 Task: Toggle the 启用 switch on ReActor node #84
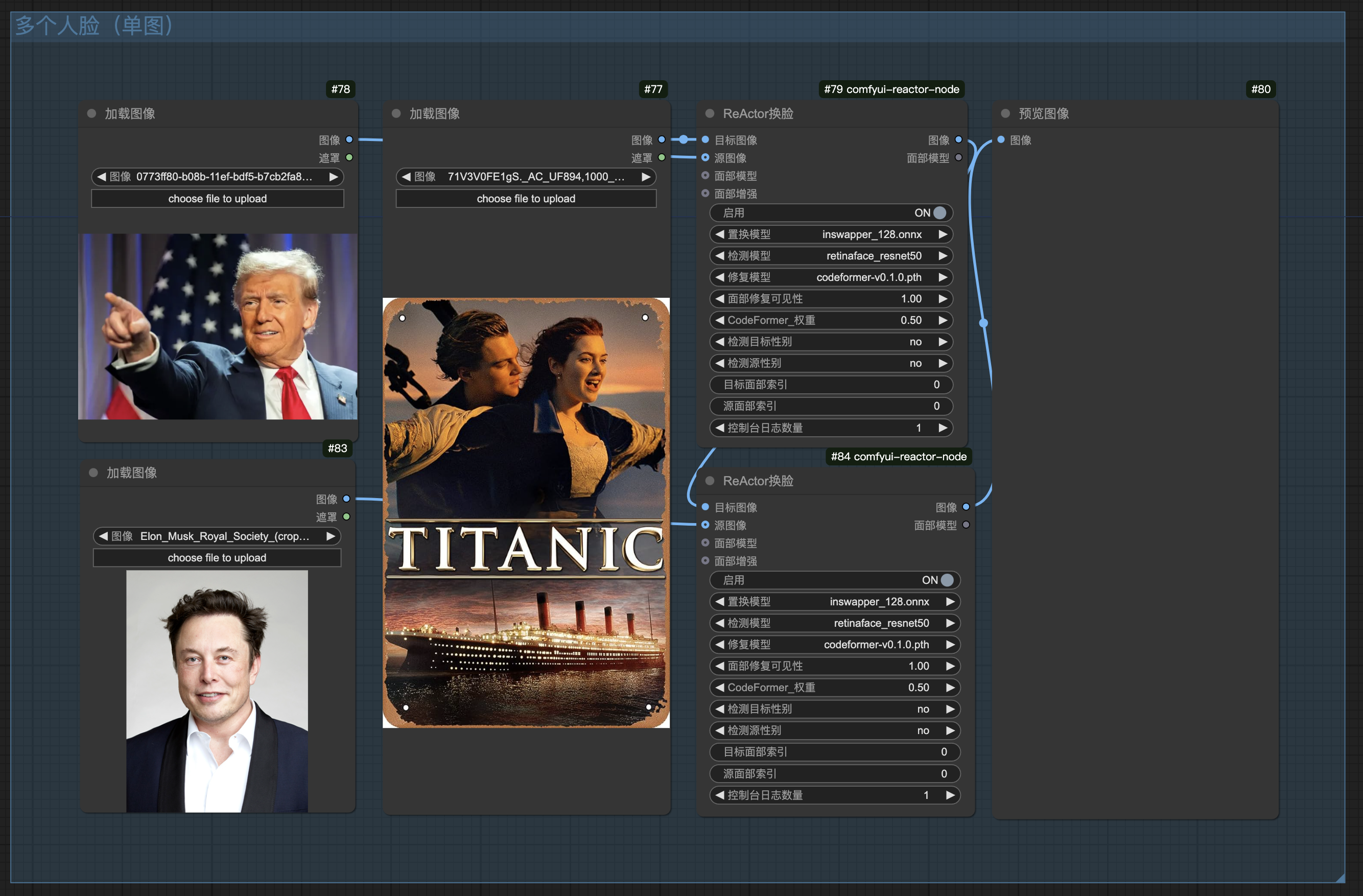coord(947,580)
